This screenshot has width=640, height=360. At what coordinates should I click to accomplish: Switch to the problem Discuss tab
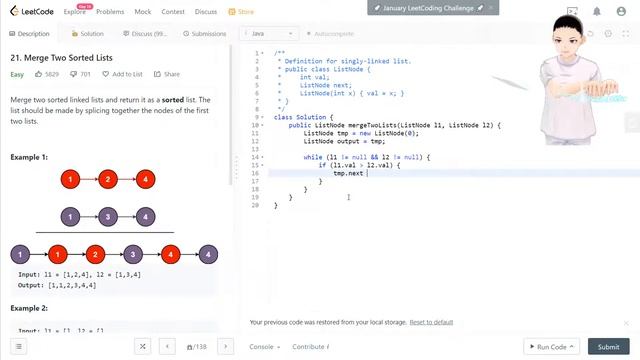tap(145, 33)
